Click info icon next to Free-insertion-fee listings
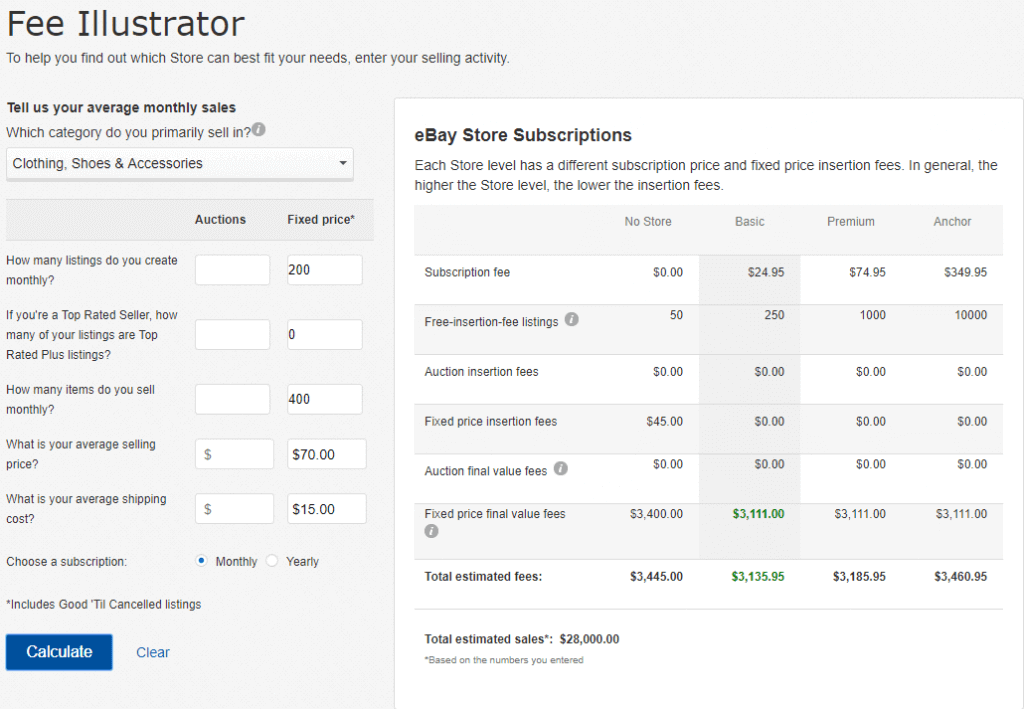Viewport: 1024px width, 709px height. tap(571, 319)
